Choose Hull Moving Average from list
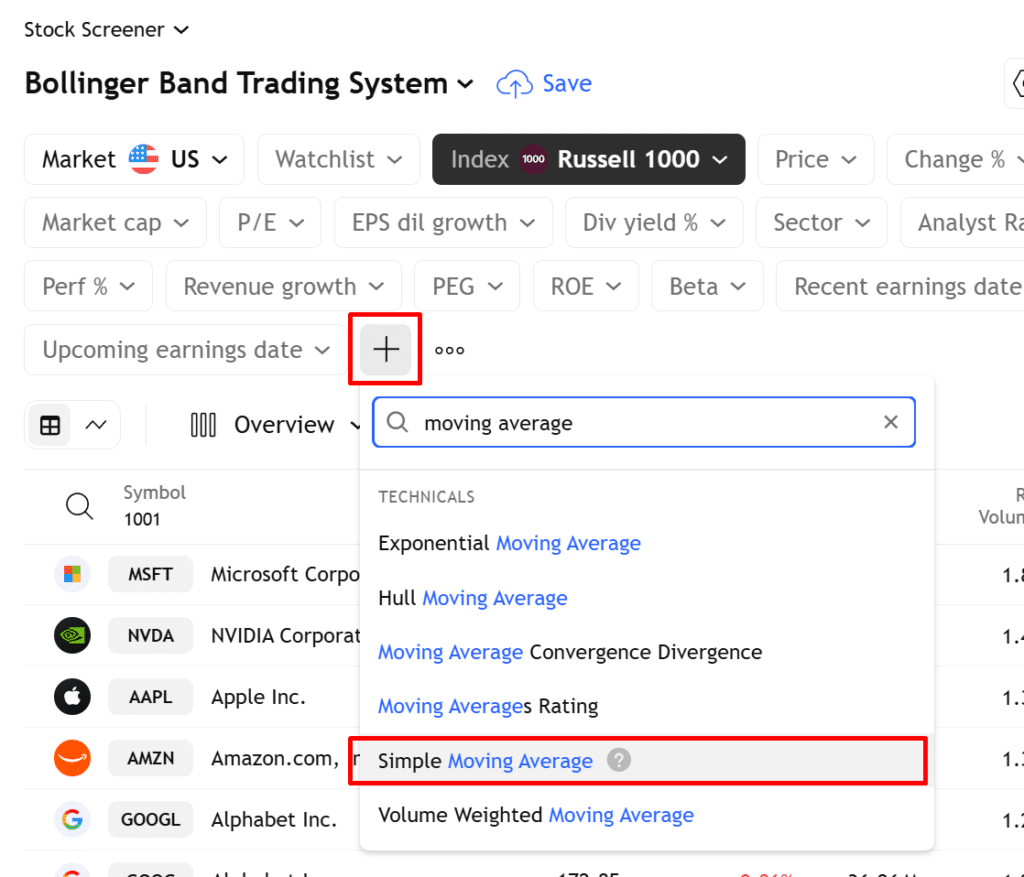The width and height of the screenshot is (1024, 877). [x=472, y=598]
